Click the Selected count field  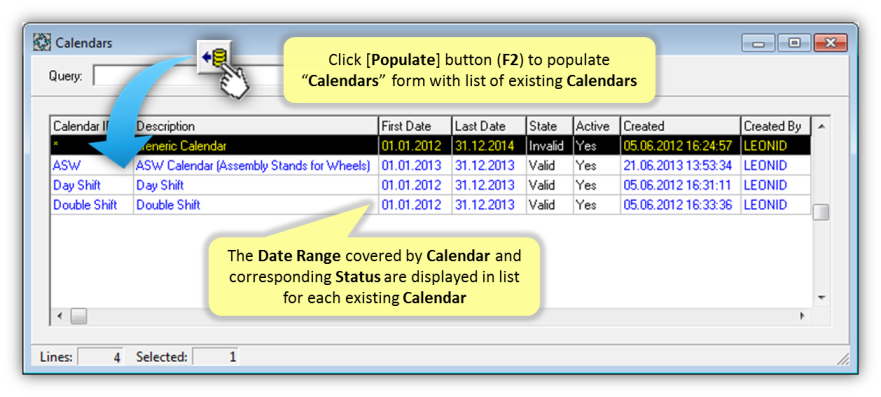coord(216,357)
